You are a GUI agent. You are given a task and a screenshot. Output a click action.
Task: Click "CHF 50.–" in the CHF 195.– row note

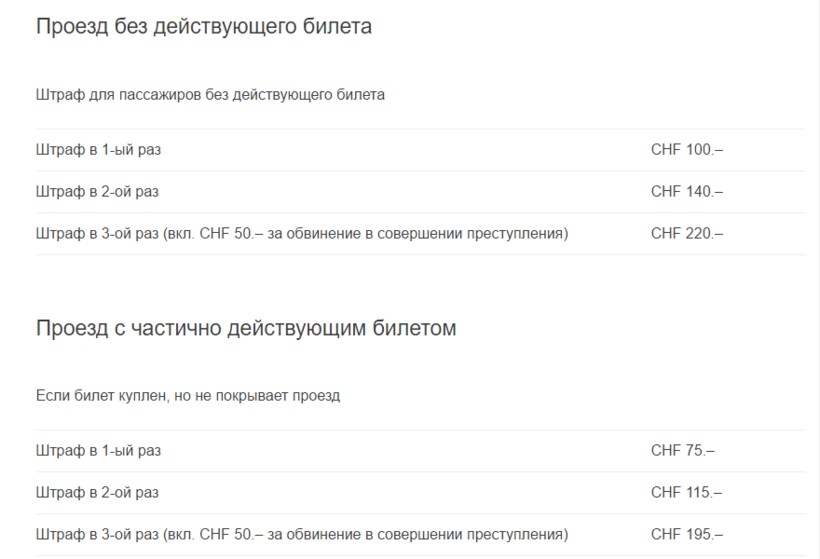(231, 535)
